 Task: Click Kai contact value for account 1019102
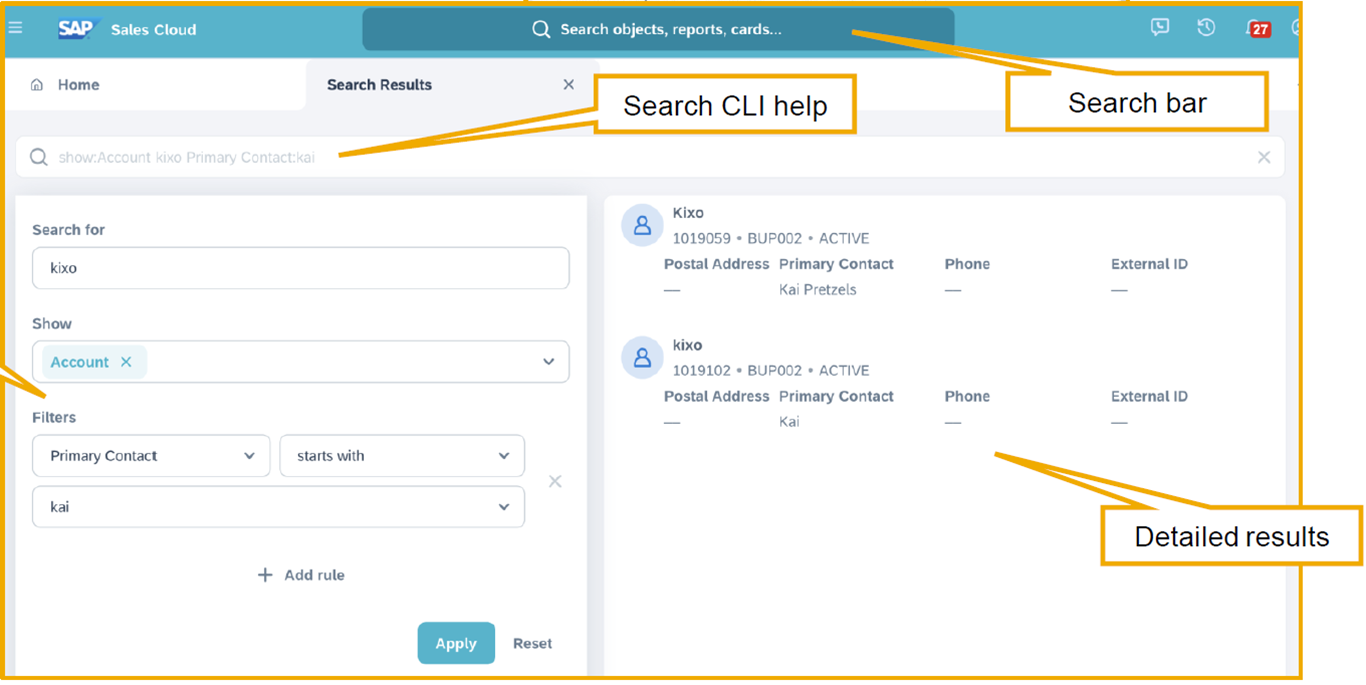(789, 422)
